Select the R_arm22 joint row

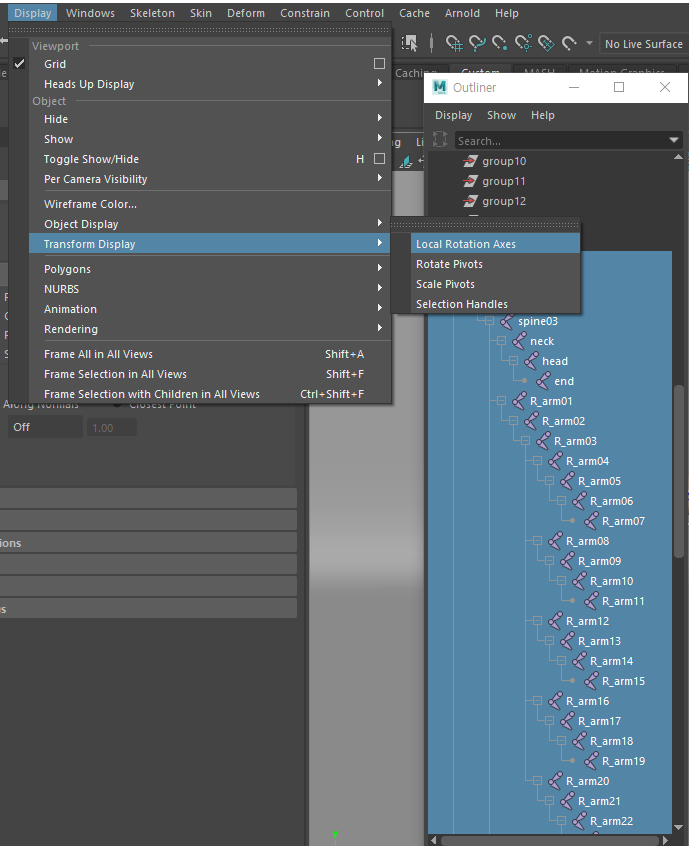coord(550,821)
